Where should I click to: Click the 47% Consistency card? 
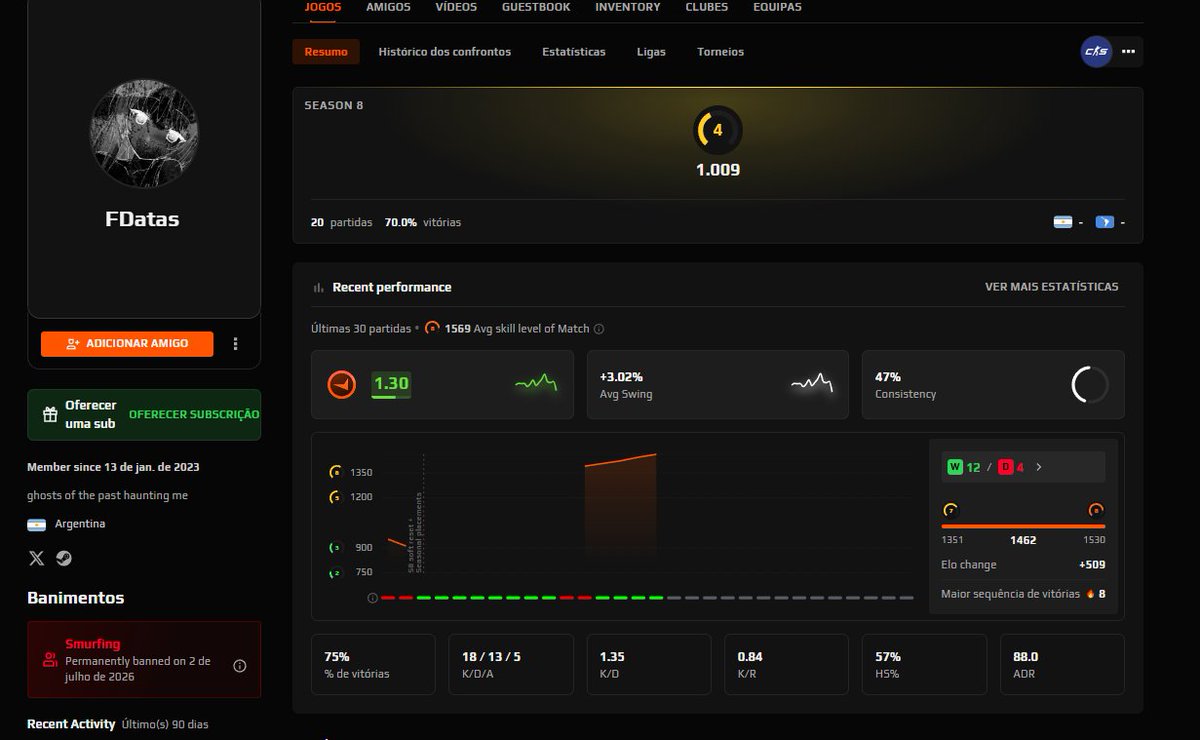pos(993,384)
